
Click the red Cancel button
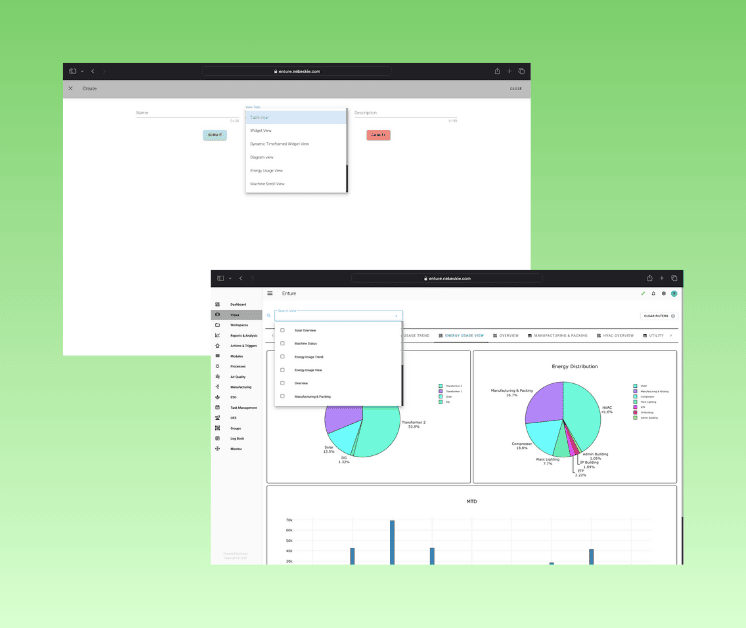point(378,135)
